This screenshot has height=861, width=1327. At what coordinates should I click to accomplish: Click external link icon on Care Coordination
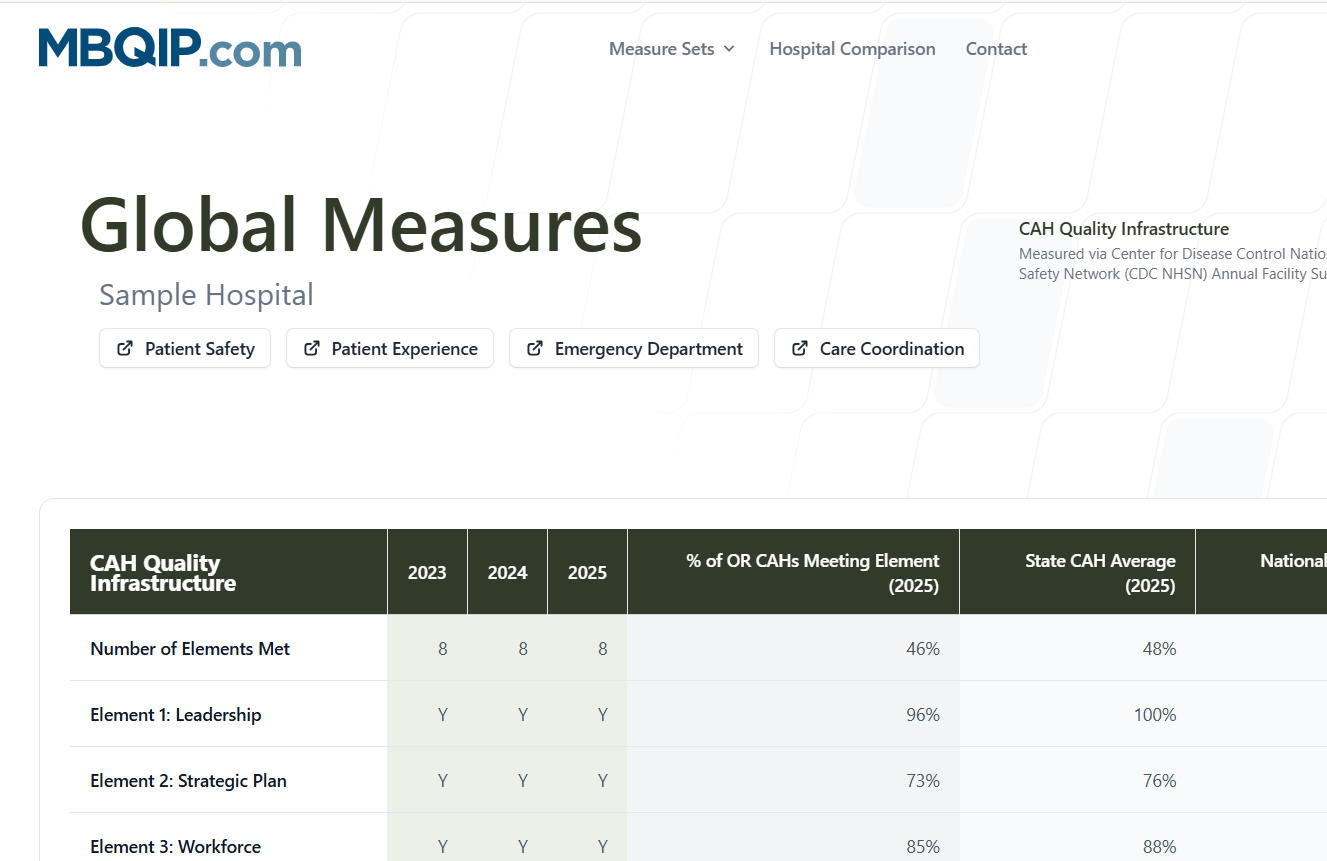[x=800, y=348]
